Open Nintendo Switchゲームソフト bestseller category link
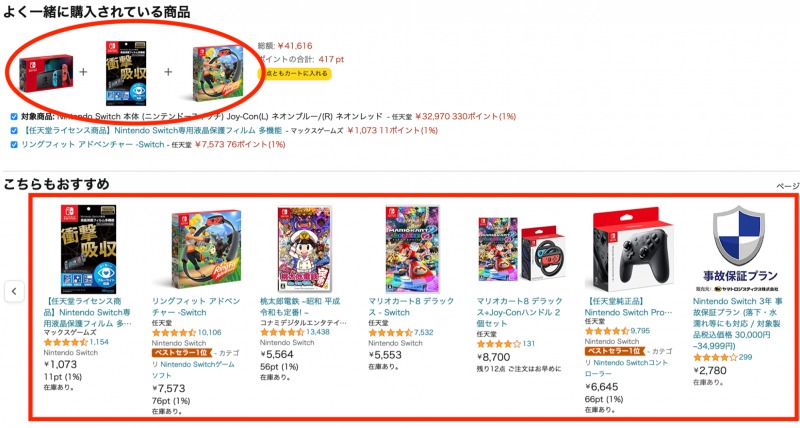 click(x=193, y=370)
